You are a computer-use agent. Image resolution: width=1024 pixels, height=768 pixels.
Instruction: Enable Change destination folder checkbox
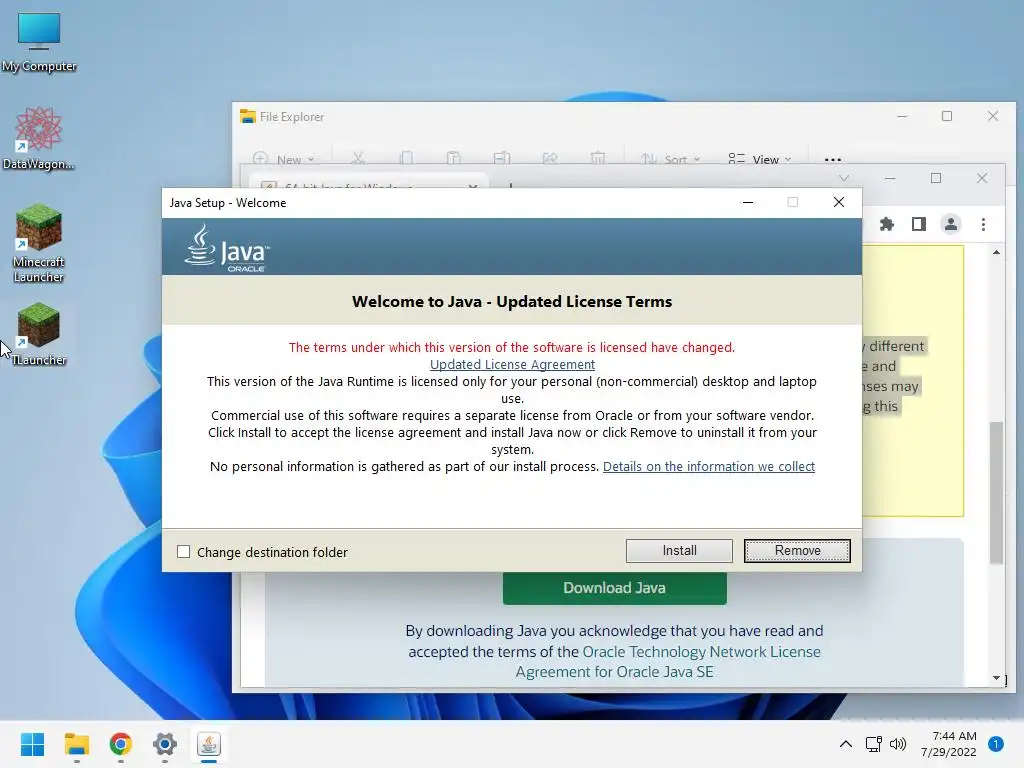point(184,552)
